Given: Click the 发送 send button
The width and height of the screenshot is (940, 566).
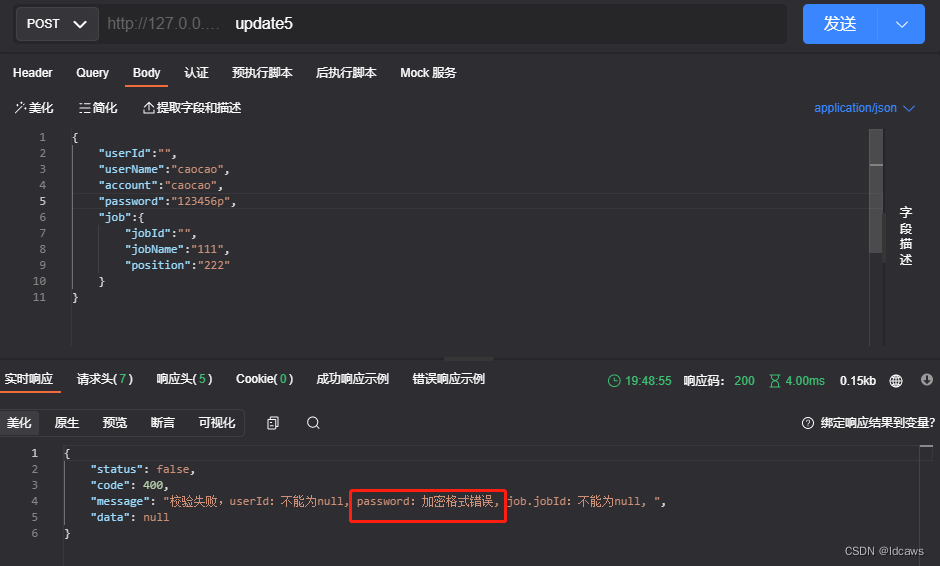Looking at the screenshot, I should coord(840,24).
